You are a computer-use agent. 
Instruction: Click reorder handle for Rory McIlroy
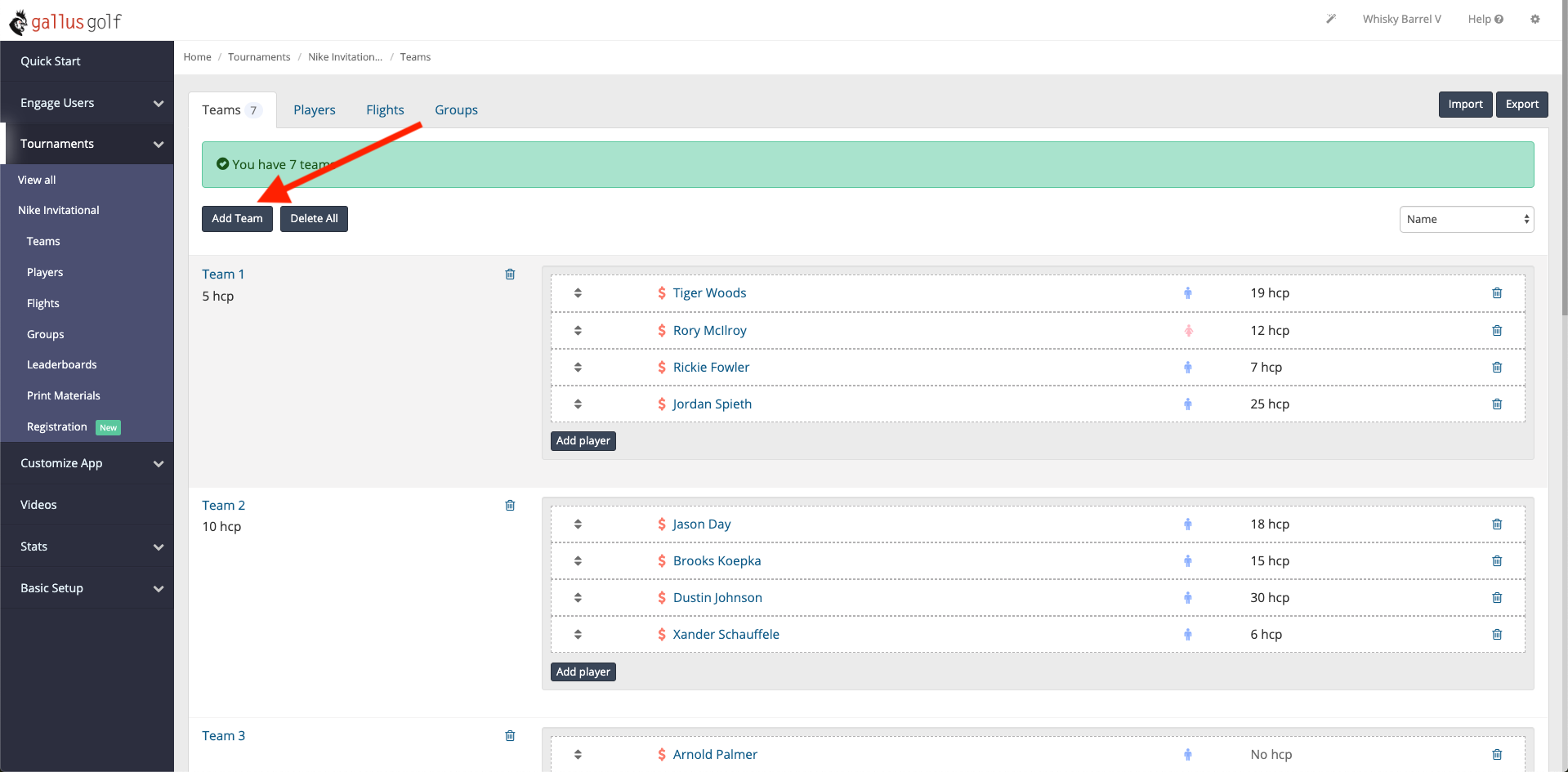pos(578,331)
